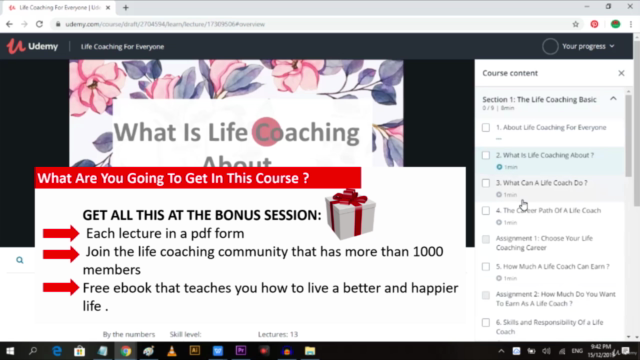
Task: Open Assignment 2: How Much Do You Want To Earn
Action: [x=556, y=299]
